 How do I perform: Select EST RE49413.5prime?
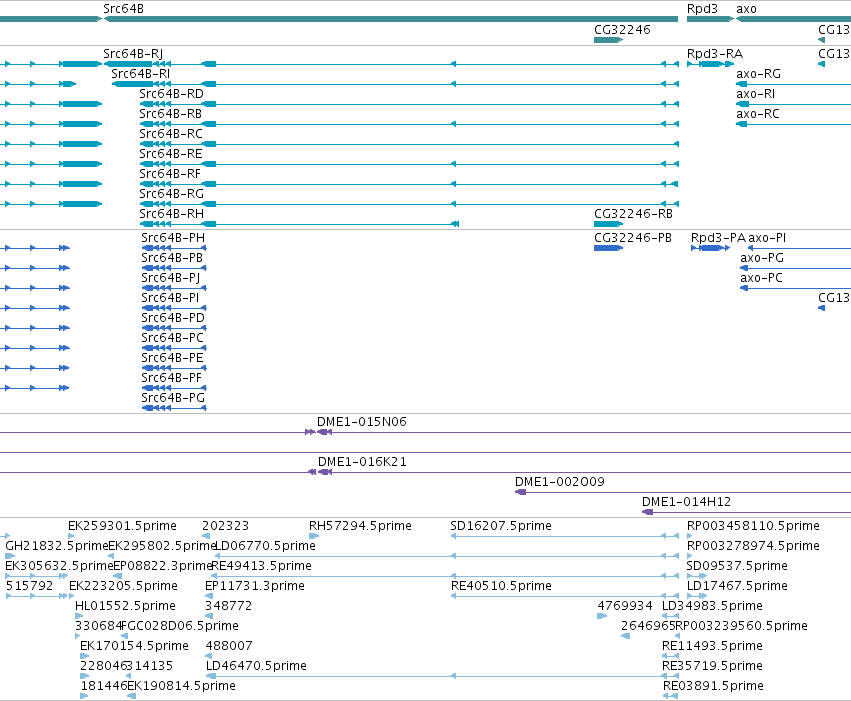(x=262, y=566)
